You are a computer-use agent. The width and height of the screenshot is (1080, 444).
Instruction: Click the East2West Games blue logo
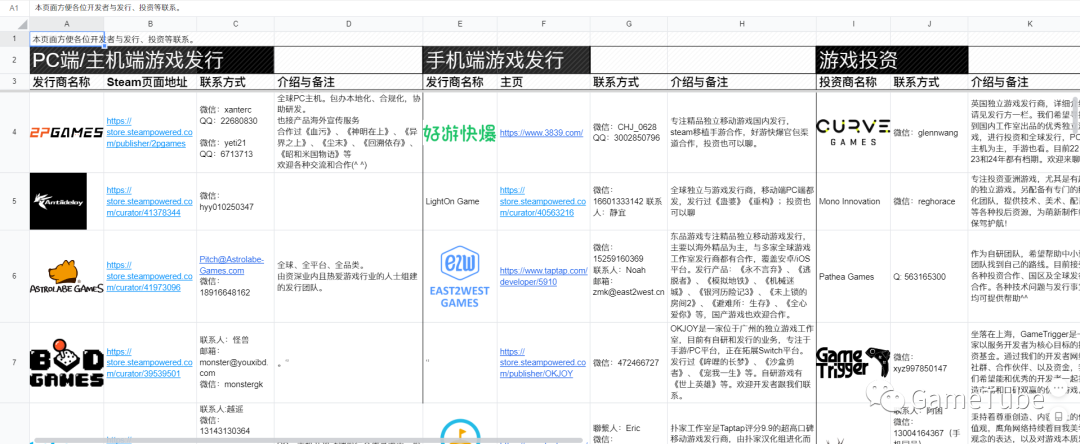[x=459, y=277]
